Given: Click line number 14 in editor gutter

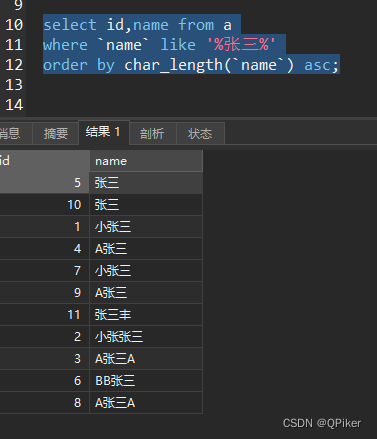Looking at the screenshot, I should click(14, 105).
